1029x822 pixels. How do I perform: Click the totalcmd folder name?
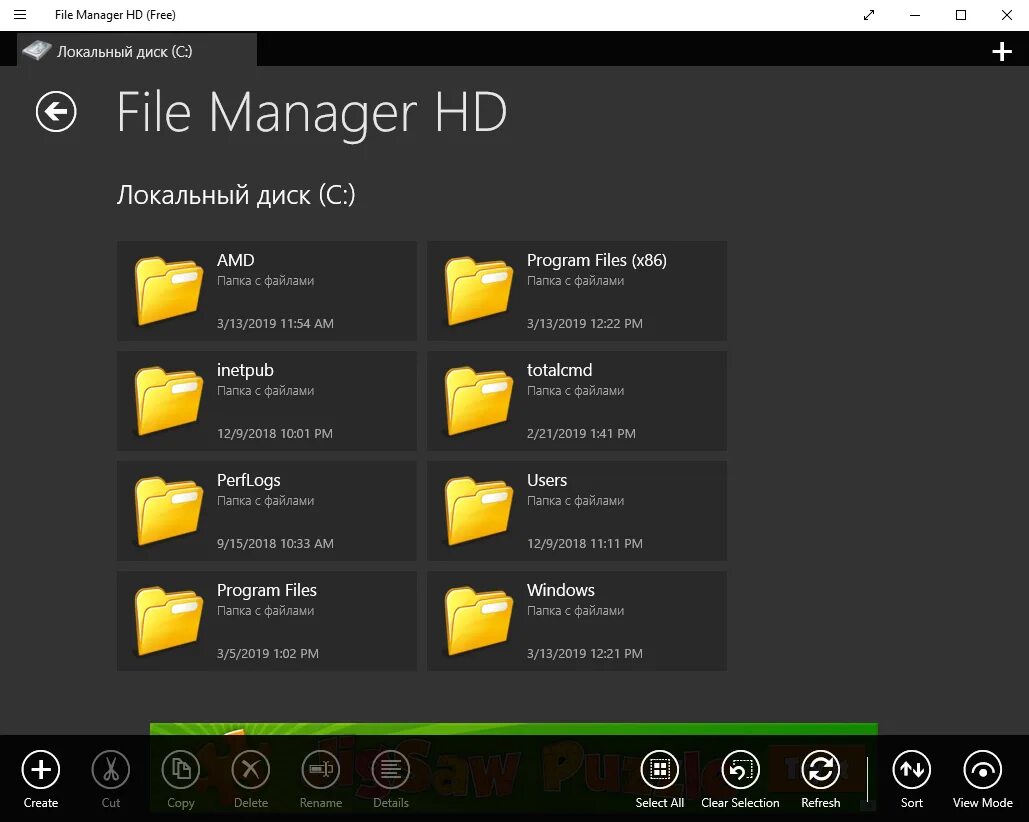click(x=559, y=370)
